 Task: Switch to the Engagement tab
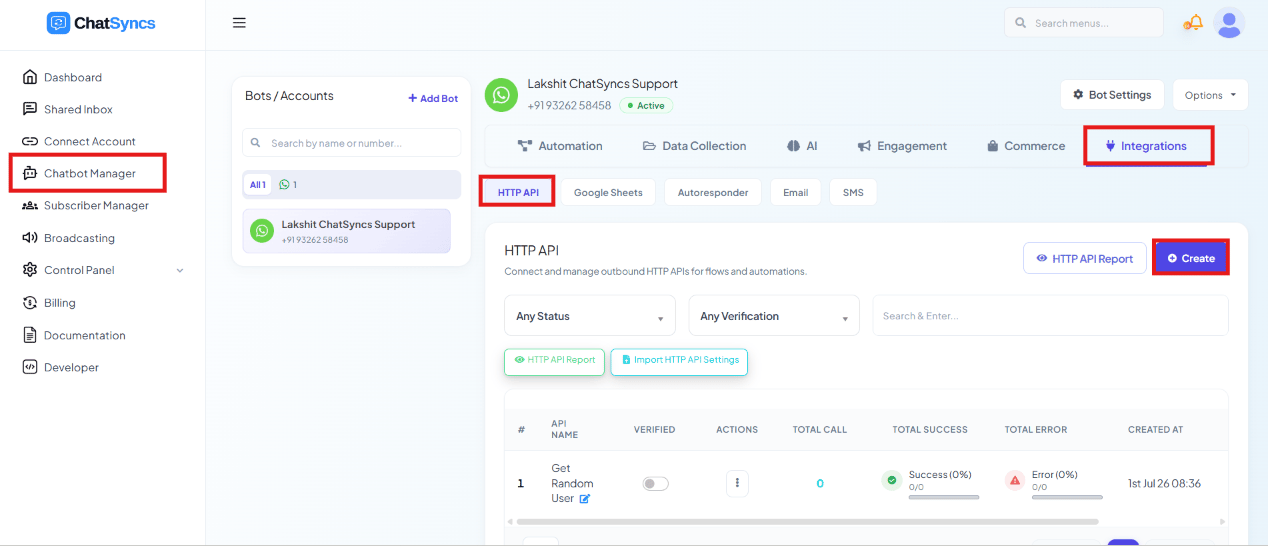[902, 146]
